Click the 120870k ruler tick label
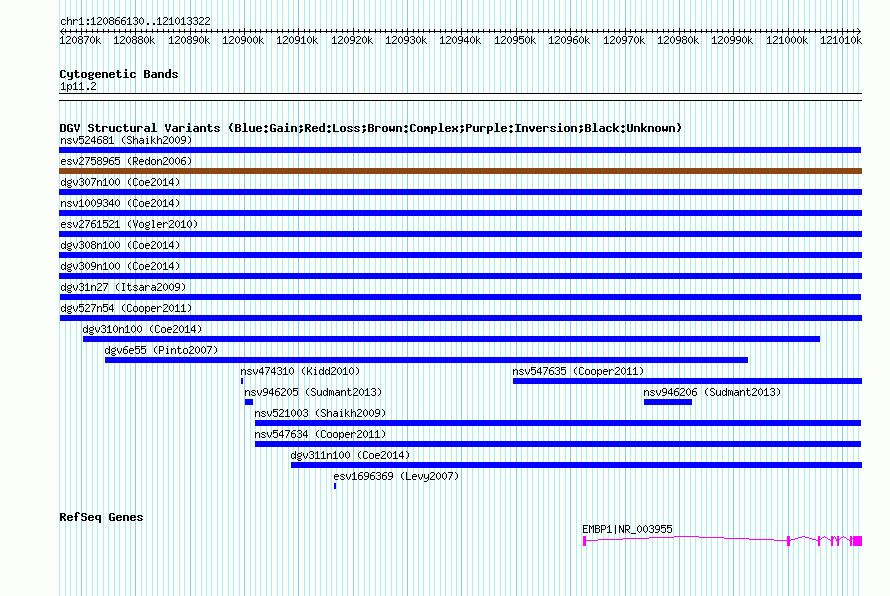The width and height of the screenshot is (890, 596). click(x=81, y=40)
